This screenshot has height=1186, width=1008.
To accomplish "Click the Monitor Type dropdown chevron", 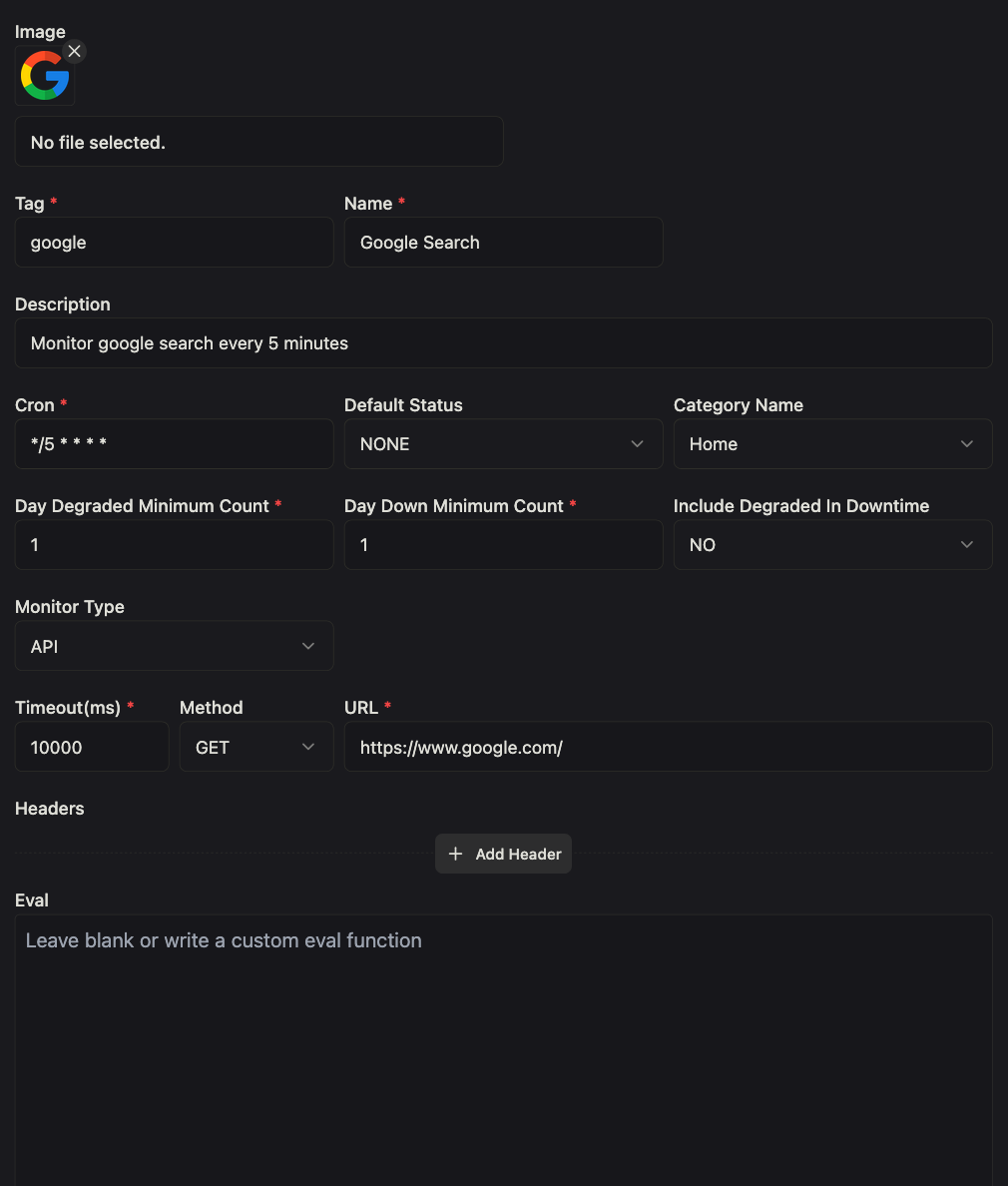I will pos(308,646).
